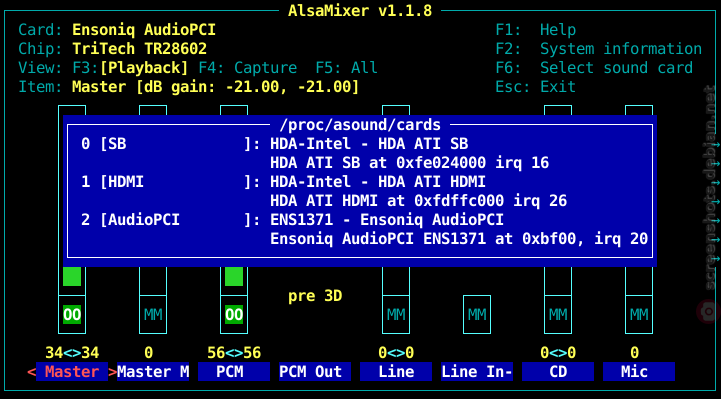Toggle the PCM channel mute indicator
The image size is (721, 399).
coord(234,314)
